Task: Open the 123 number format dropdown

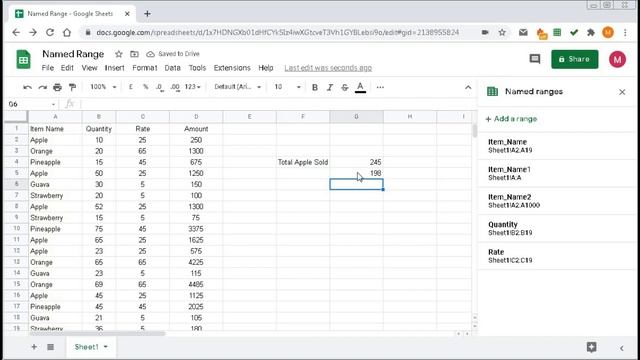Action: (x=192, y=87)
